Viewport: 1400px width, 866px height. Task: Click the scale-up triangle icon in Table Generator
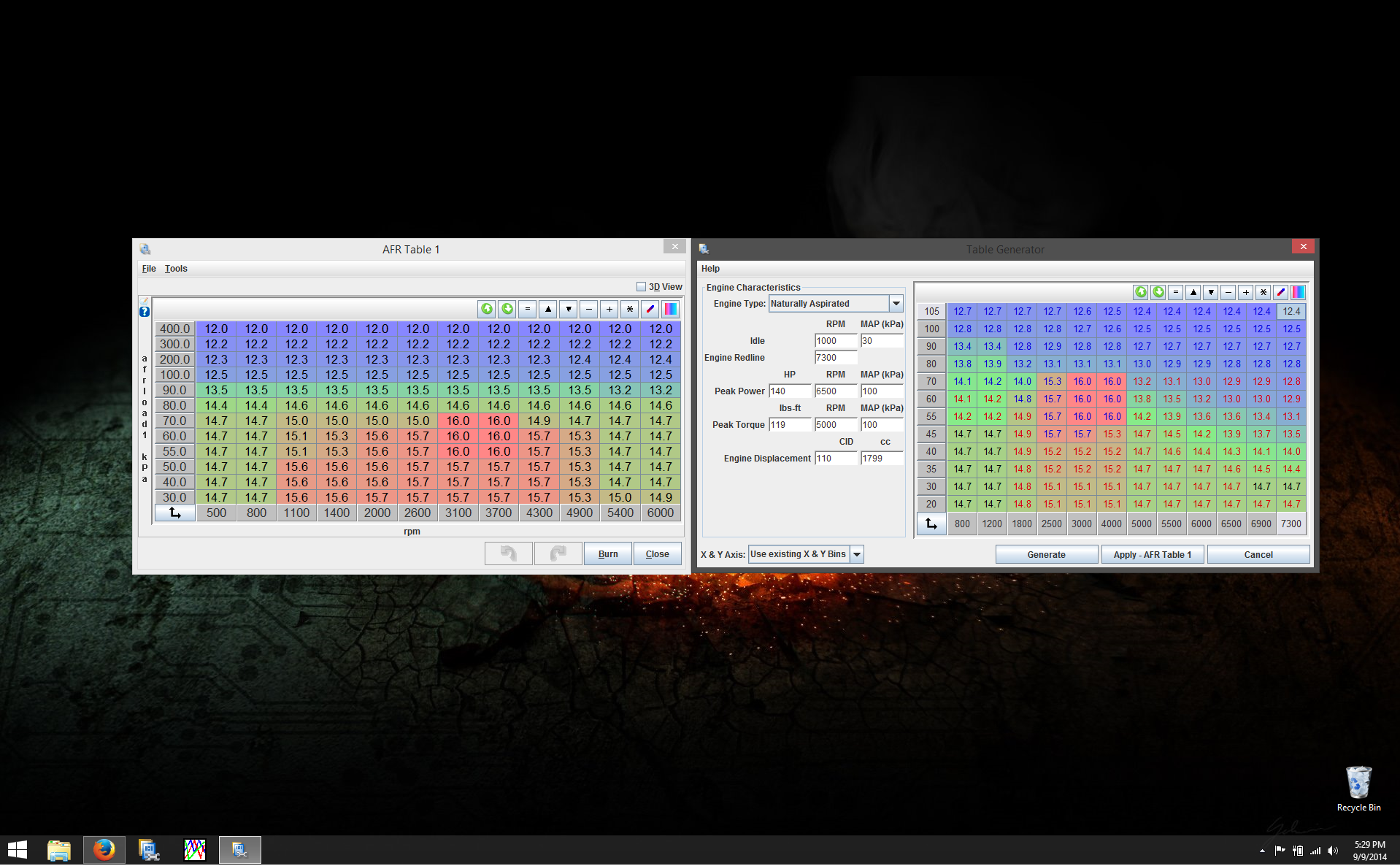coord(1193,292)
